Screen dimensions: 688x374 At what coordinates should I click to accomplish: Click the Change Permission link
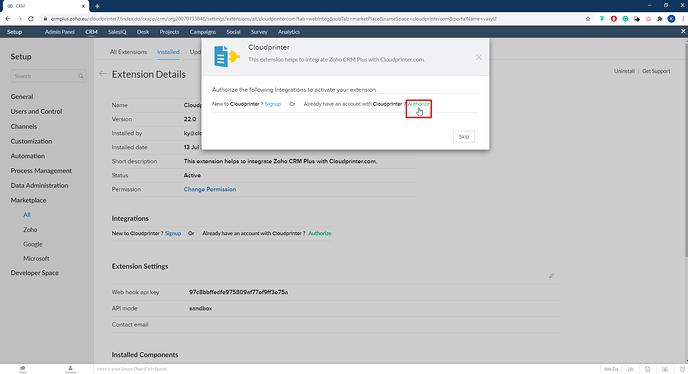(210, 189)
